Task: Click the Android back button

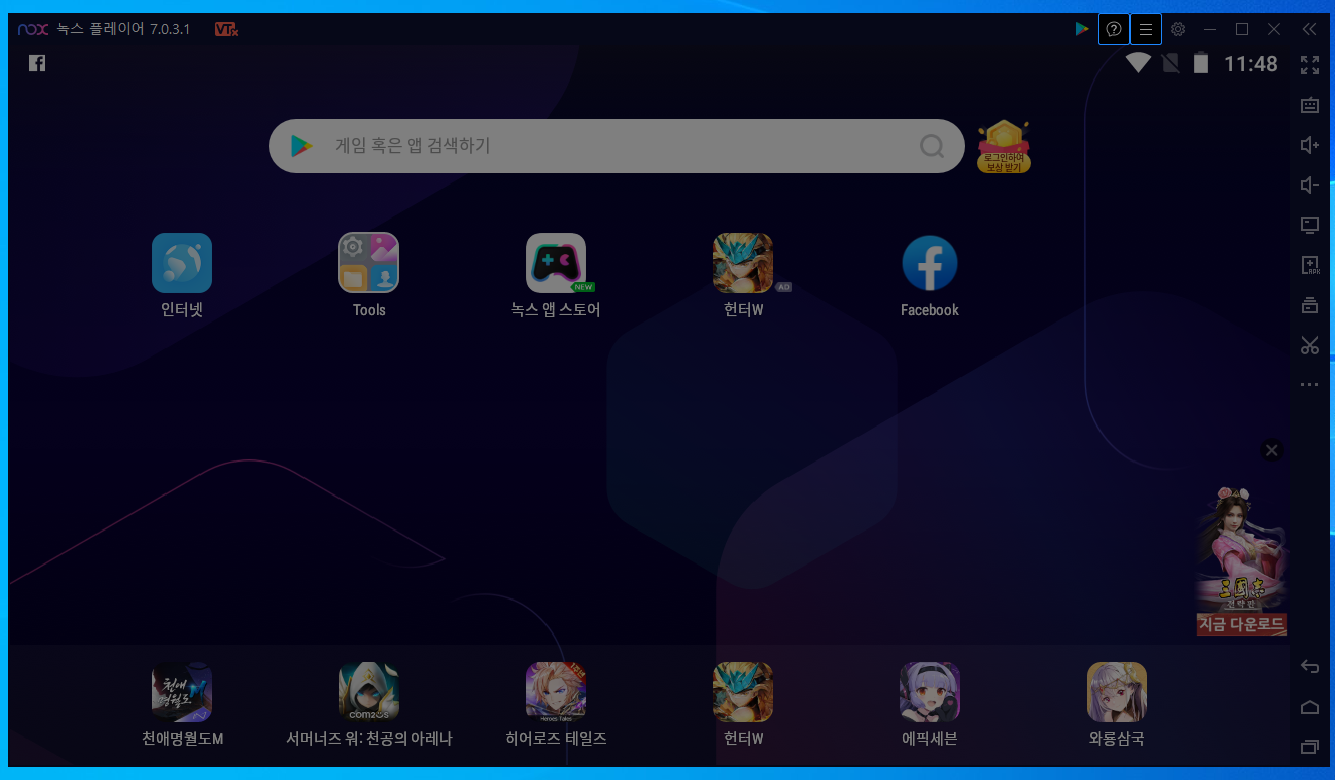Action: (x=1310, y=666)
